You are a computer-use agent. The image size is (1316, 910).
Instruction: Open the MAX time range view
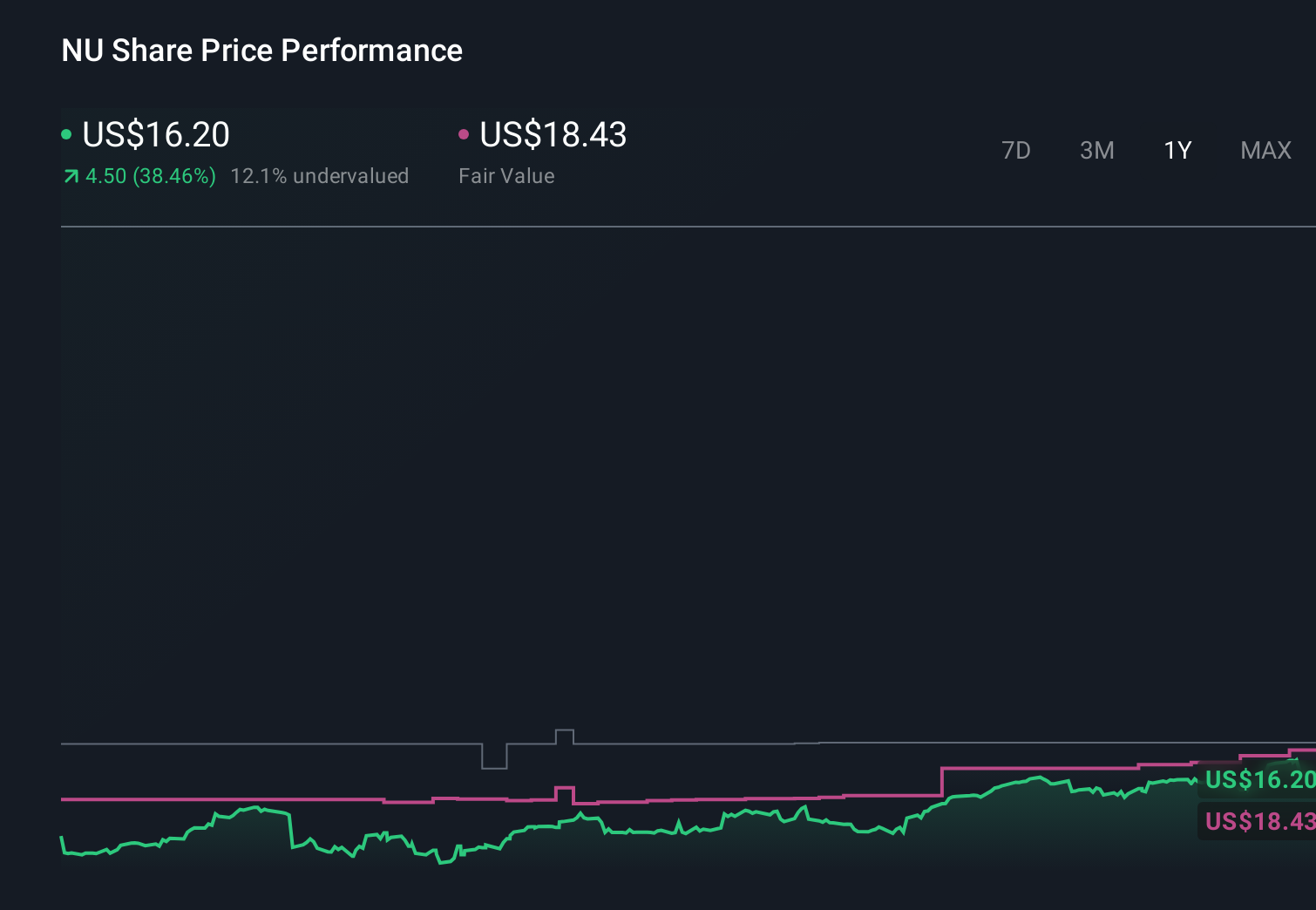[x=1265, y=150]
